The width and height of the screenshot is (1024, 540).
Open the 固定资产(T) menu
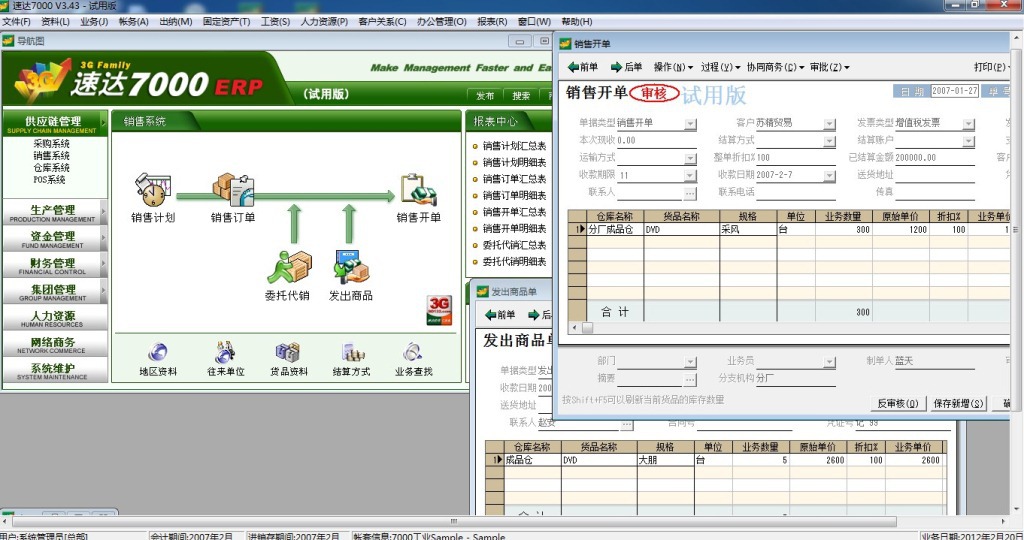pos(227,22)
